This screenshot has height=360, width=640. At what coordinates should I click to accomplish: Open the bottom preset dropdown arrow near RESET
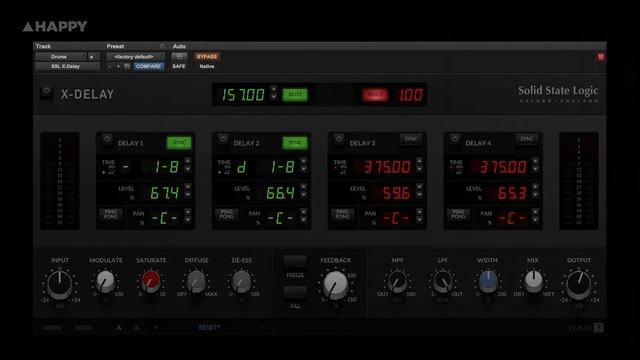coord(264,327)
